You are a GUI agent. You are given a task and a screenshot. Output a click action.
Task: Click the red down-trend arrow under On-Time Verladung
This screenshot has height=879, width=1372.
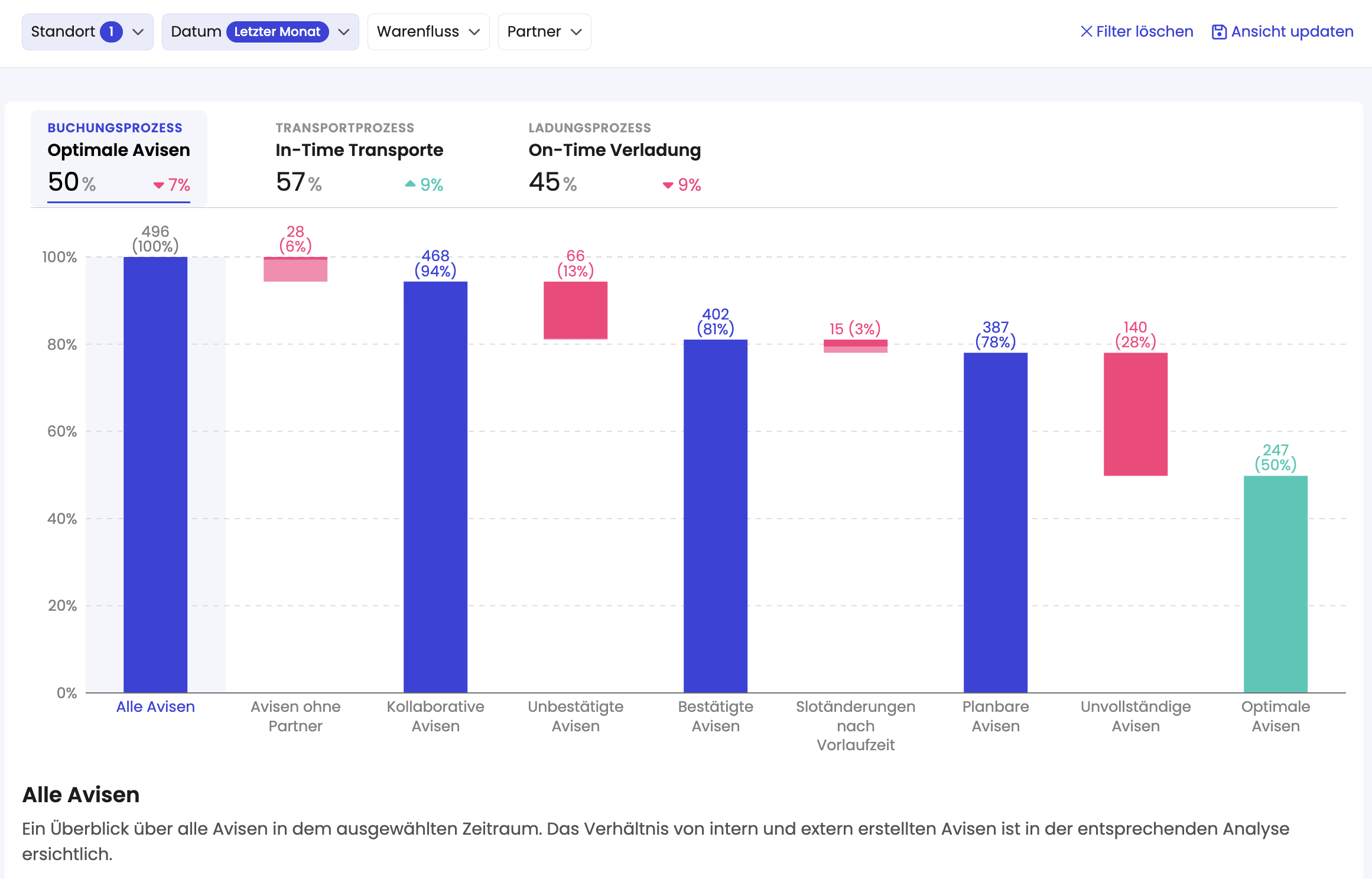(x=668, y=185)
